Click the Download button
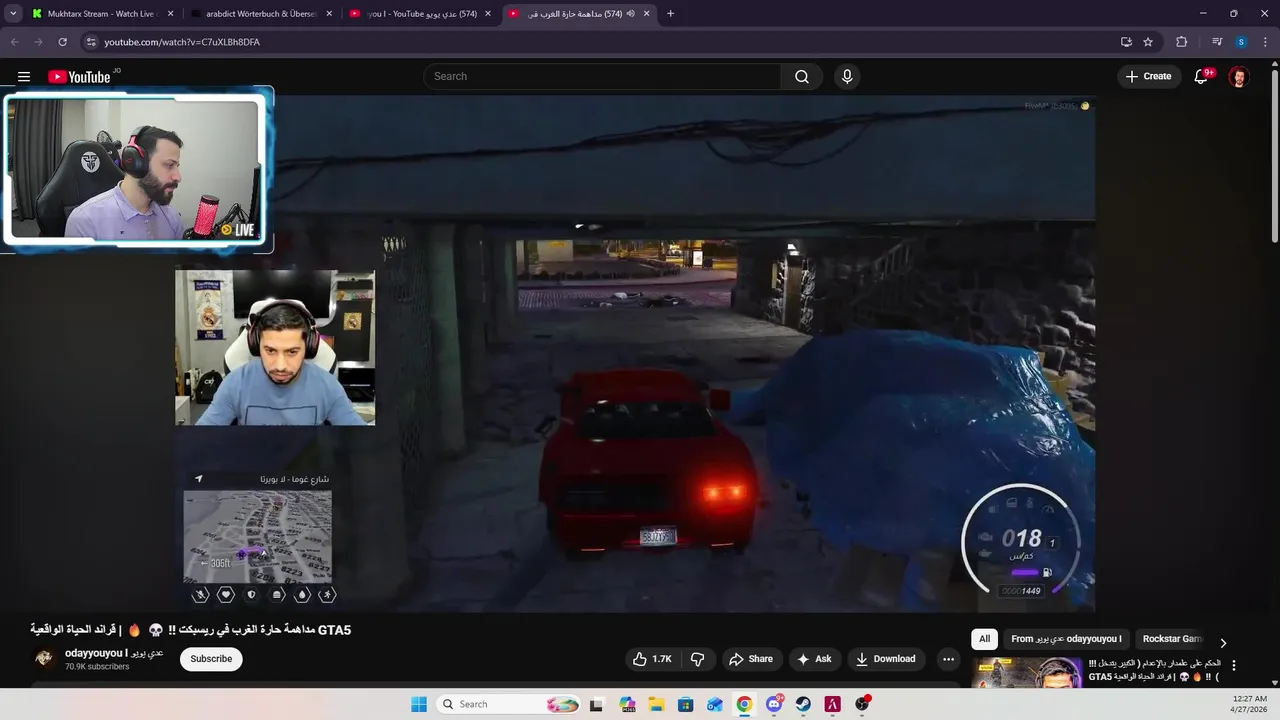Image resolution: width=1280 pixels, height=720 pixels. [886, 659]
